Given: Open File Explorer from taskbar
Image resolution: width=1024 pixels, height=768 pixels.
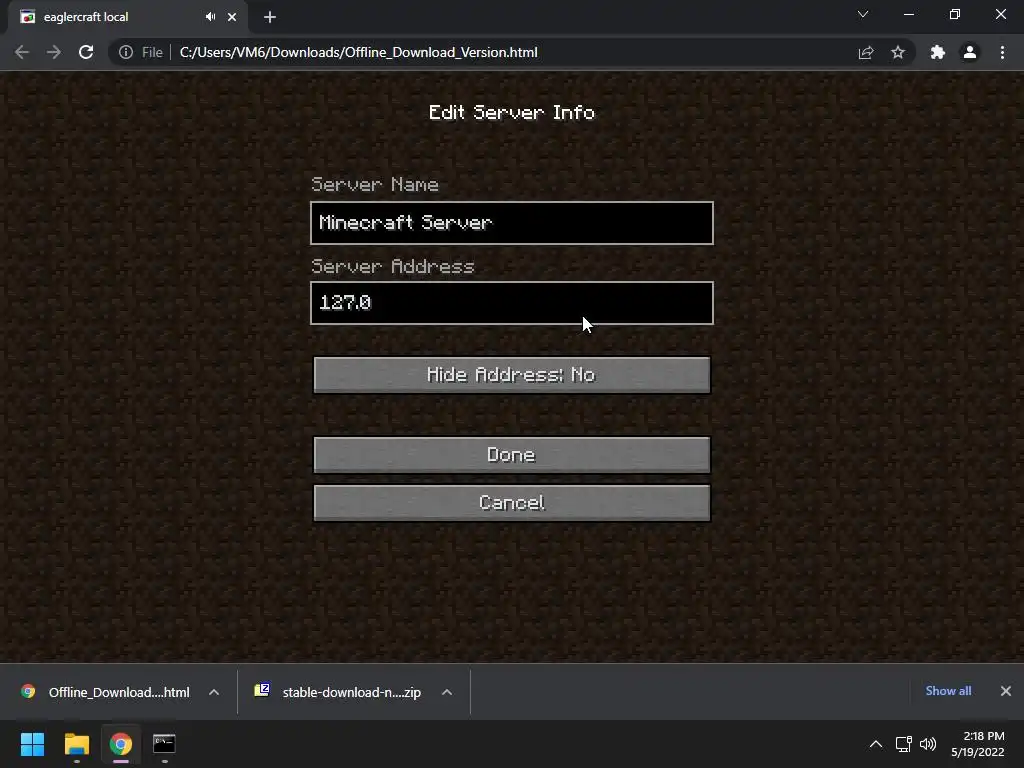Looking at the screenshot, I should coord(76,744).
